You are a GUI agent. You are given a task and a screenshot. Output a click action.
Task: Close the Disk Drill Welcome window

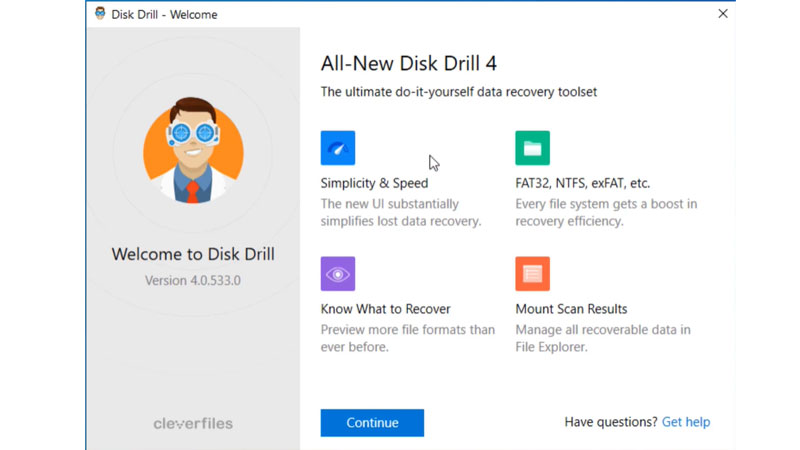(722, 14)
